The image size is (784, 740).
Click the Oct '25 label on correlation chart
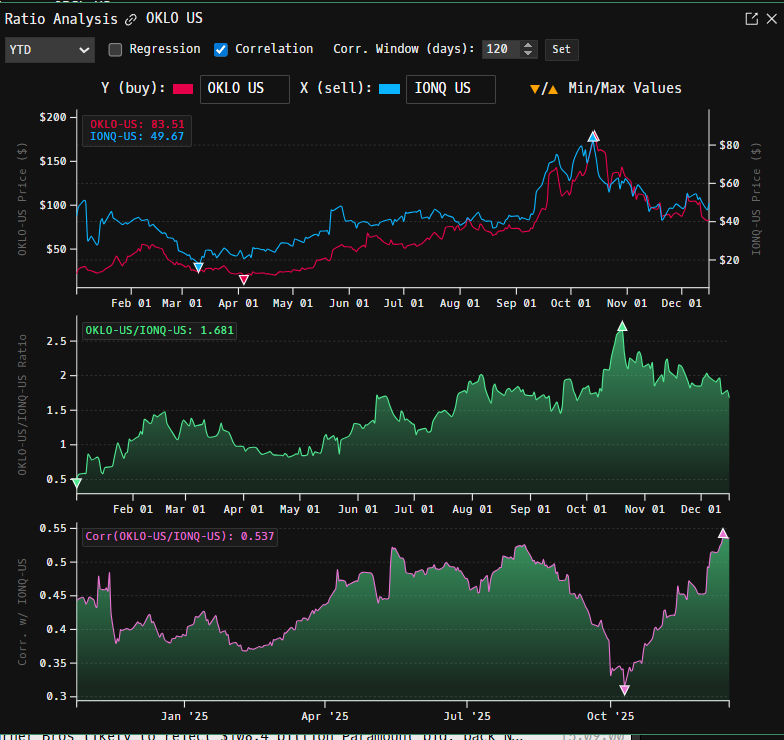(610, 716)
